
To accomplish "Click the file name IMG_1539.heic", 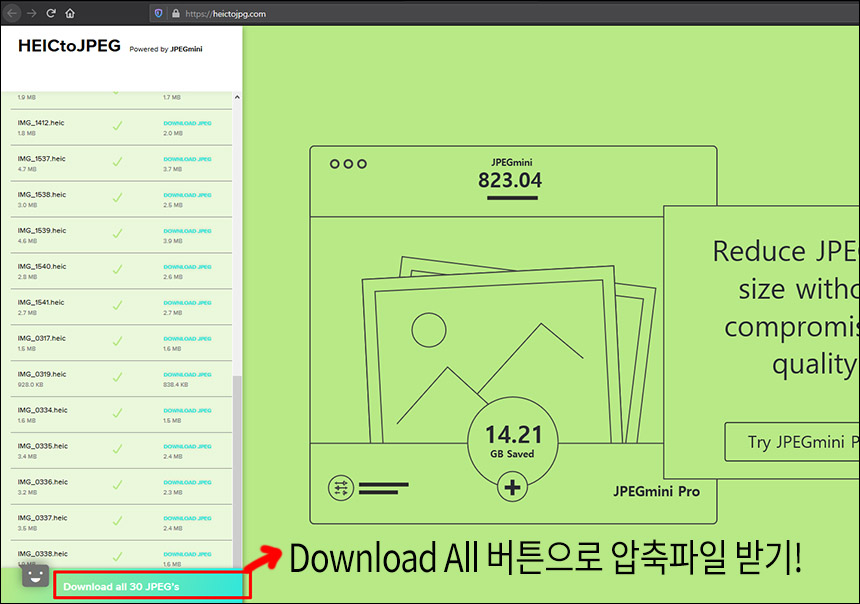I will coord(42,230).
